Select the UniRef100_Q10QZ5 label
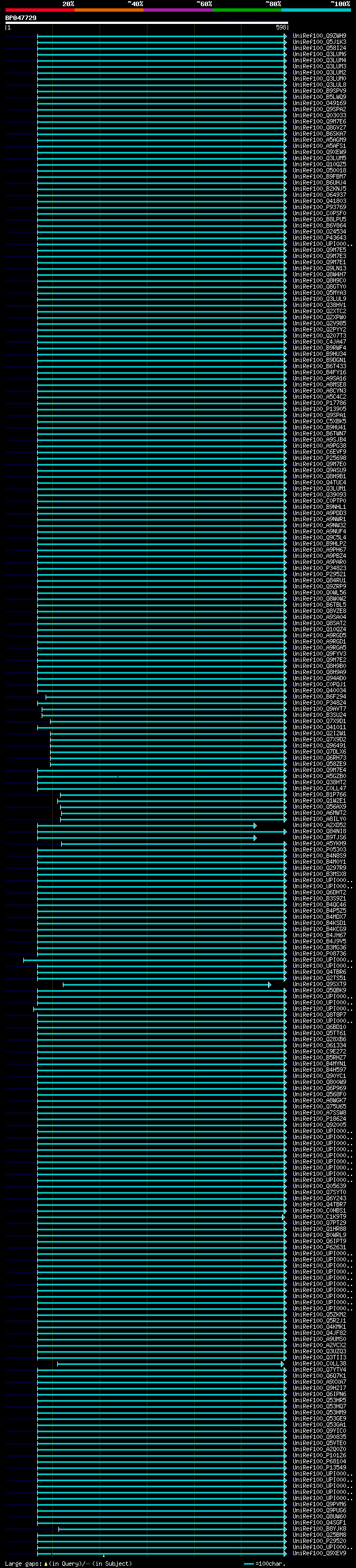 tap(319, 164)
